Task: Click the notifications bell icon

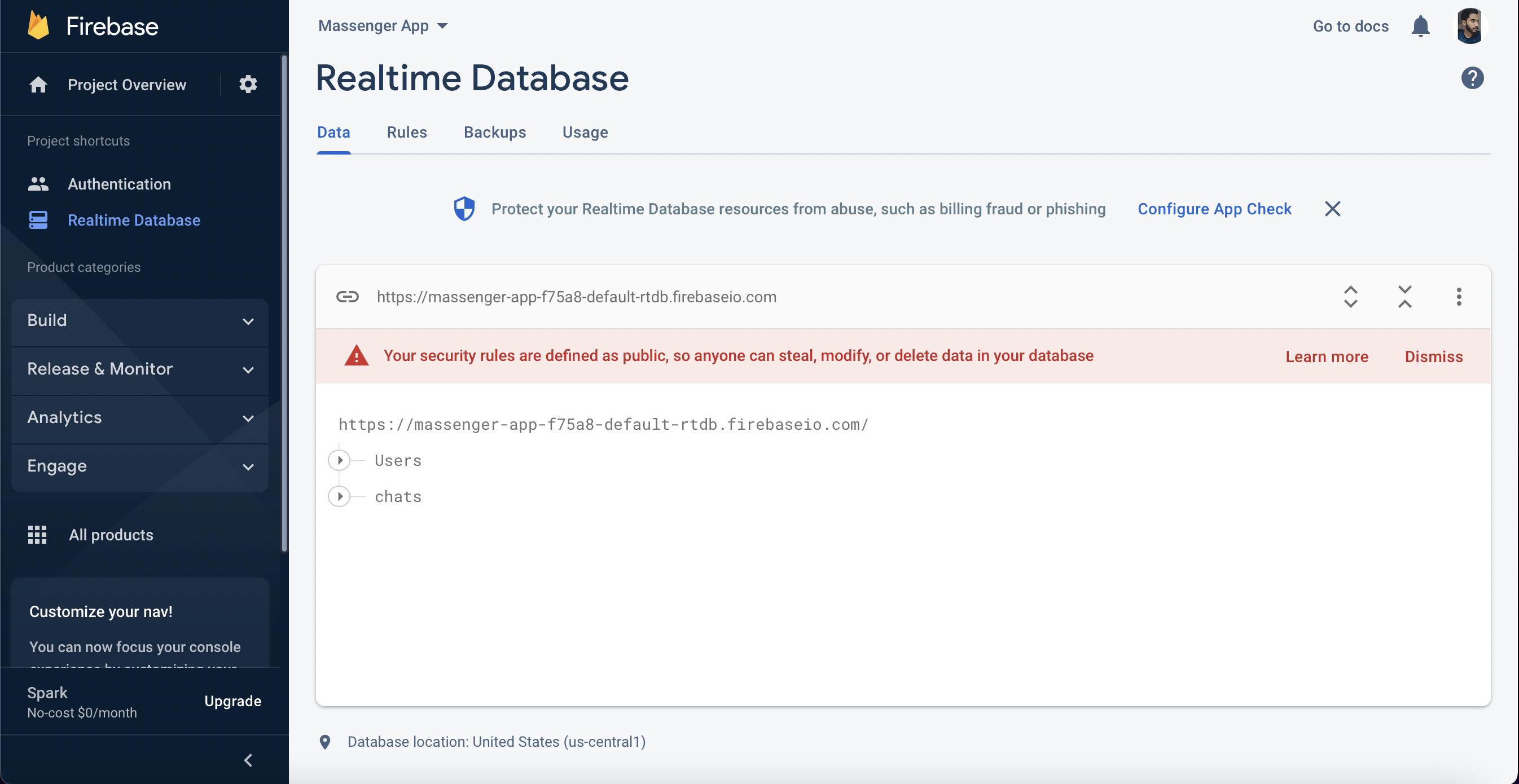Action: 1420,26
